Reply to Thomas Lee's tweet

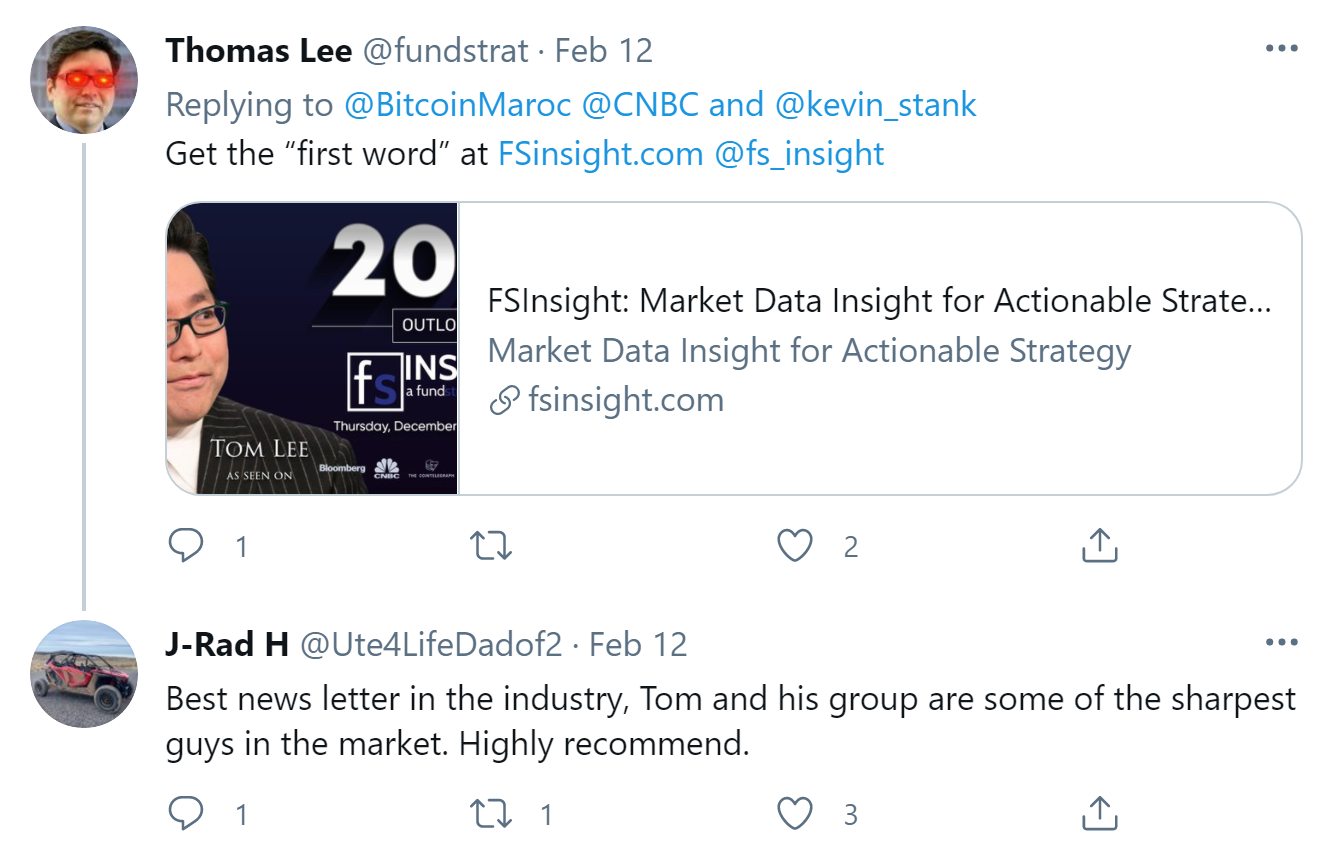pos(186,546)
